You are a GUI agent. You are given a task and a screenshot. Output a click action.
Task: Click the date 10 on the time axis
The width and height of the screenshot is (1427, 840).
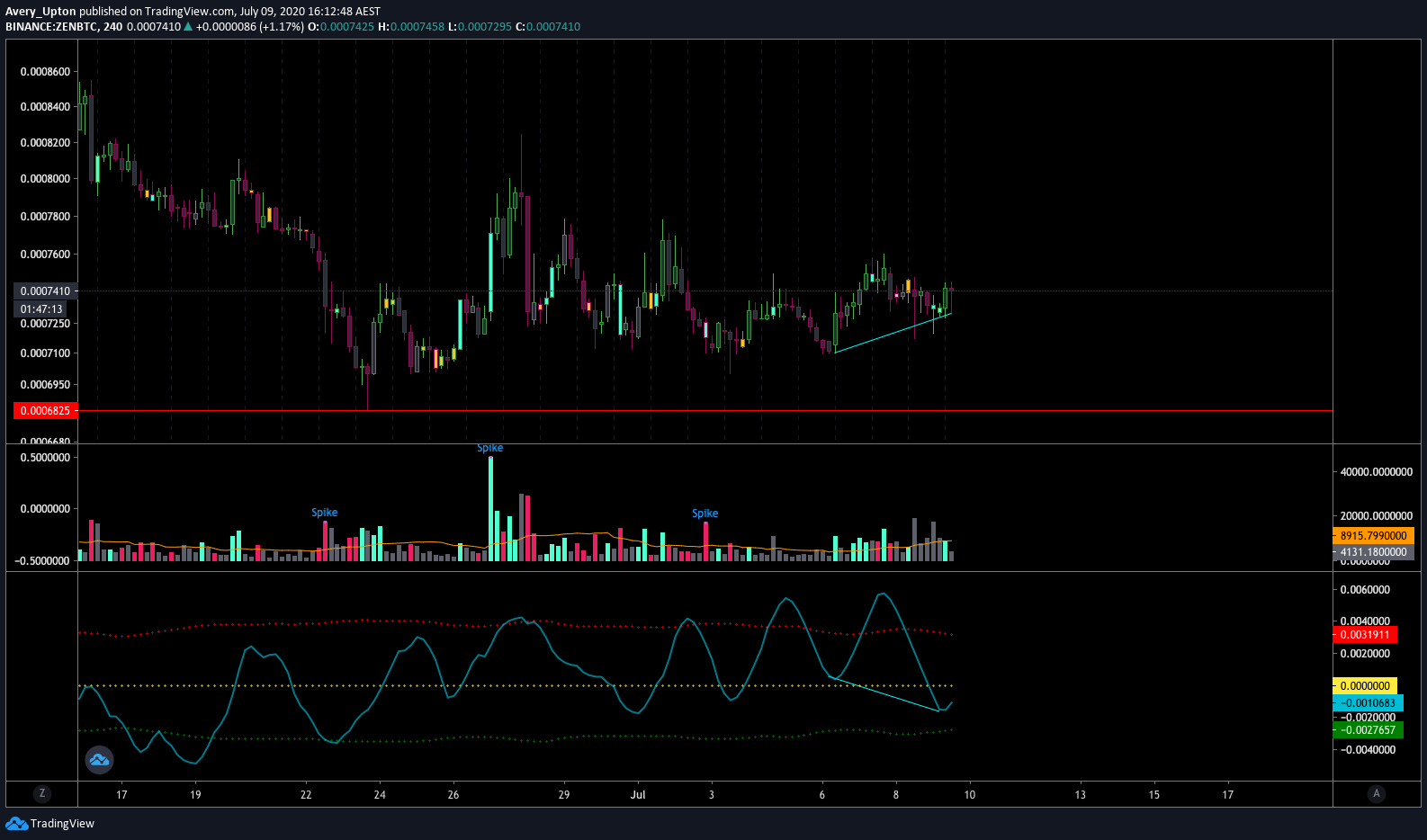click(970, 795)
